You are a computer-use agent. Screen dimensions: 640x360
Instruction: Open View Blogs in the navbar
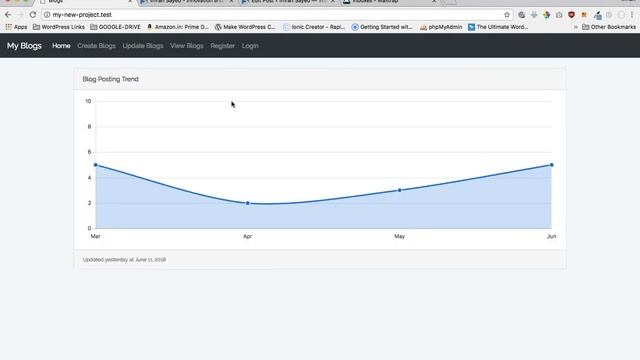point(187,46)
